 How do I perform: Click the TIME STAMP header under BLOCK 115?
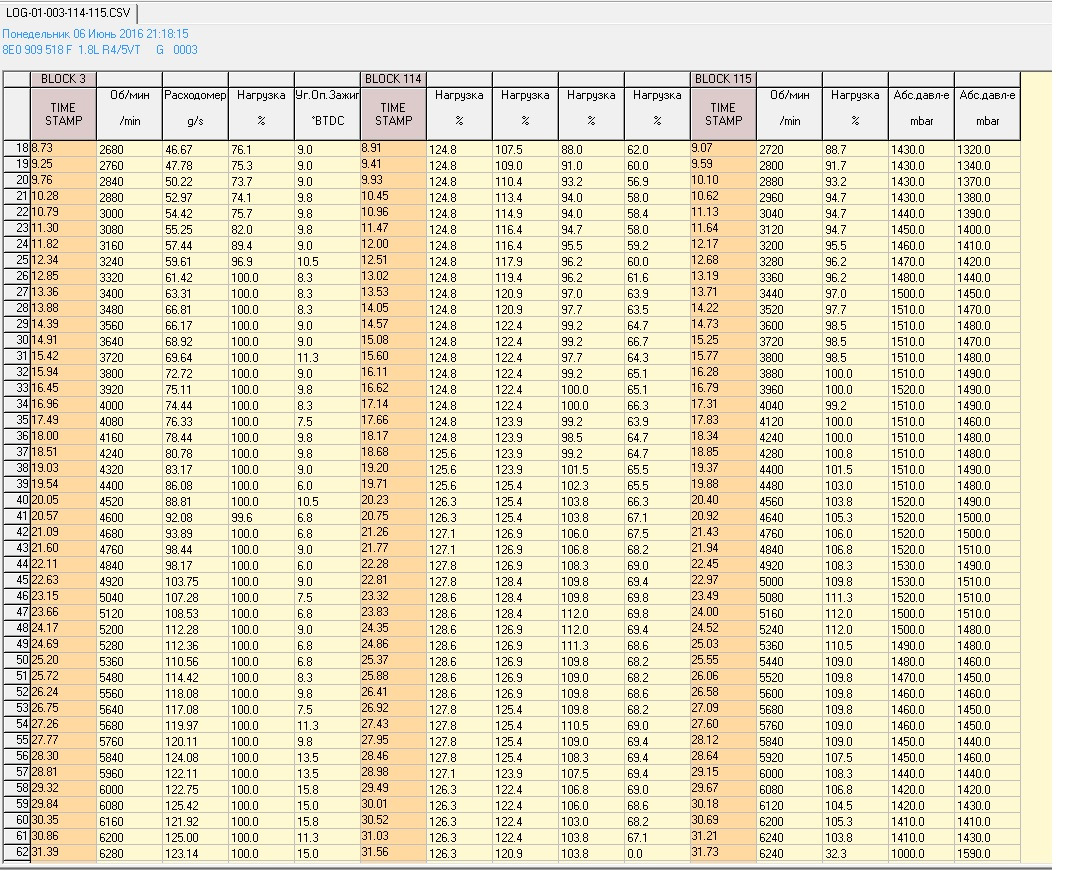click(723, 114)
